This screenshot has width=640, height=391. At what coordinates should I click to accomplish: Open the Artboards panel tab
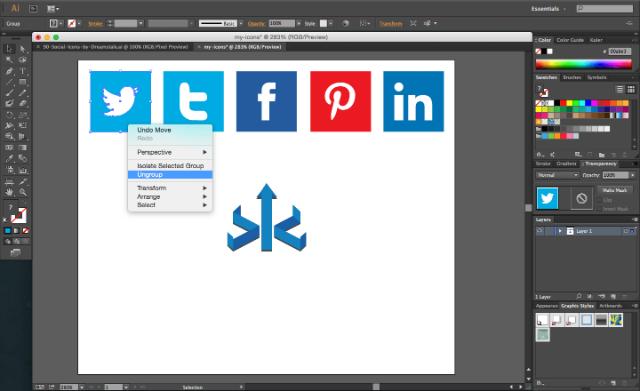pos(611,306)
